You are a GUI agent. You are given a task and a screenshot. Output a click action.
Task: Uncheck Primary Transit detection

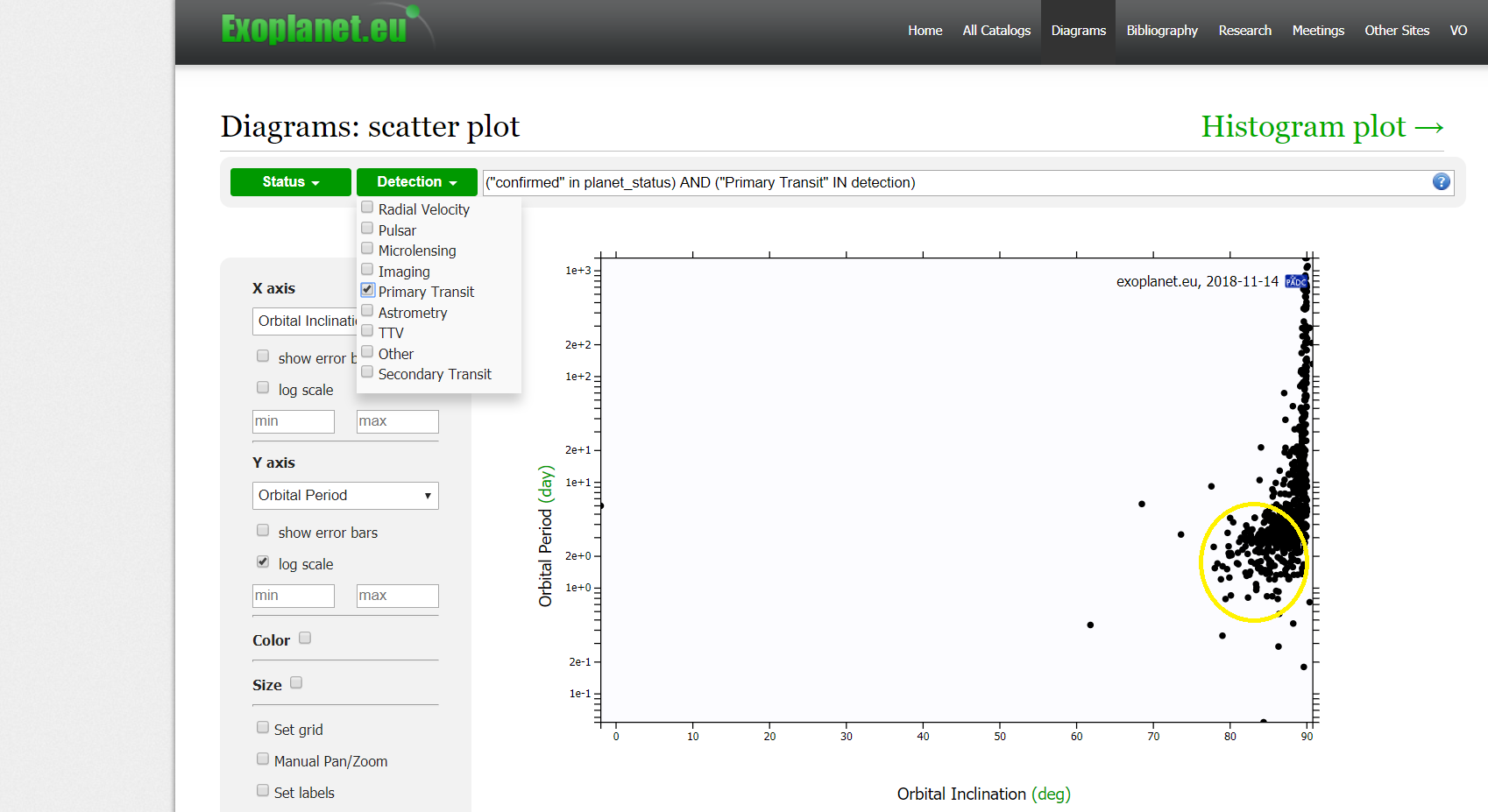367,290
